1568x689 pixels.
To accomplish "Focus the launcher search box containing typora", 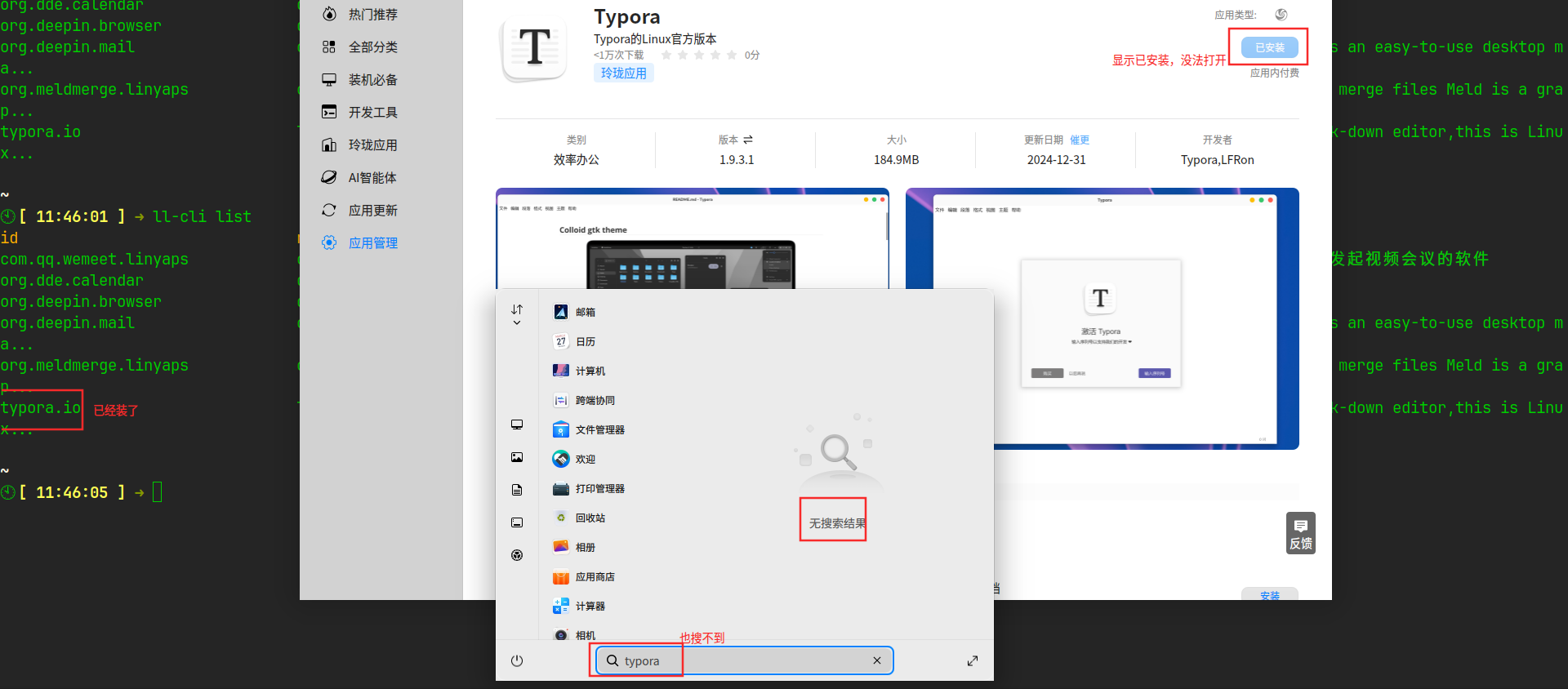I will [744, 660].
